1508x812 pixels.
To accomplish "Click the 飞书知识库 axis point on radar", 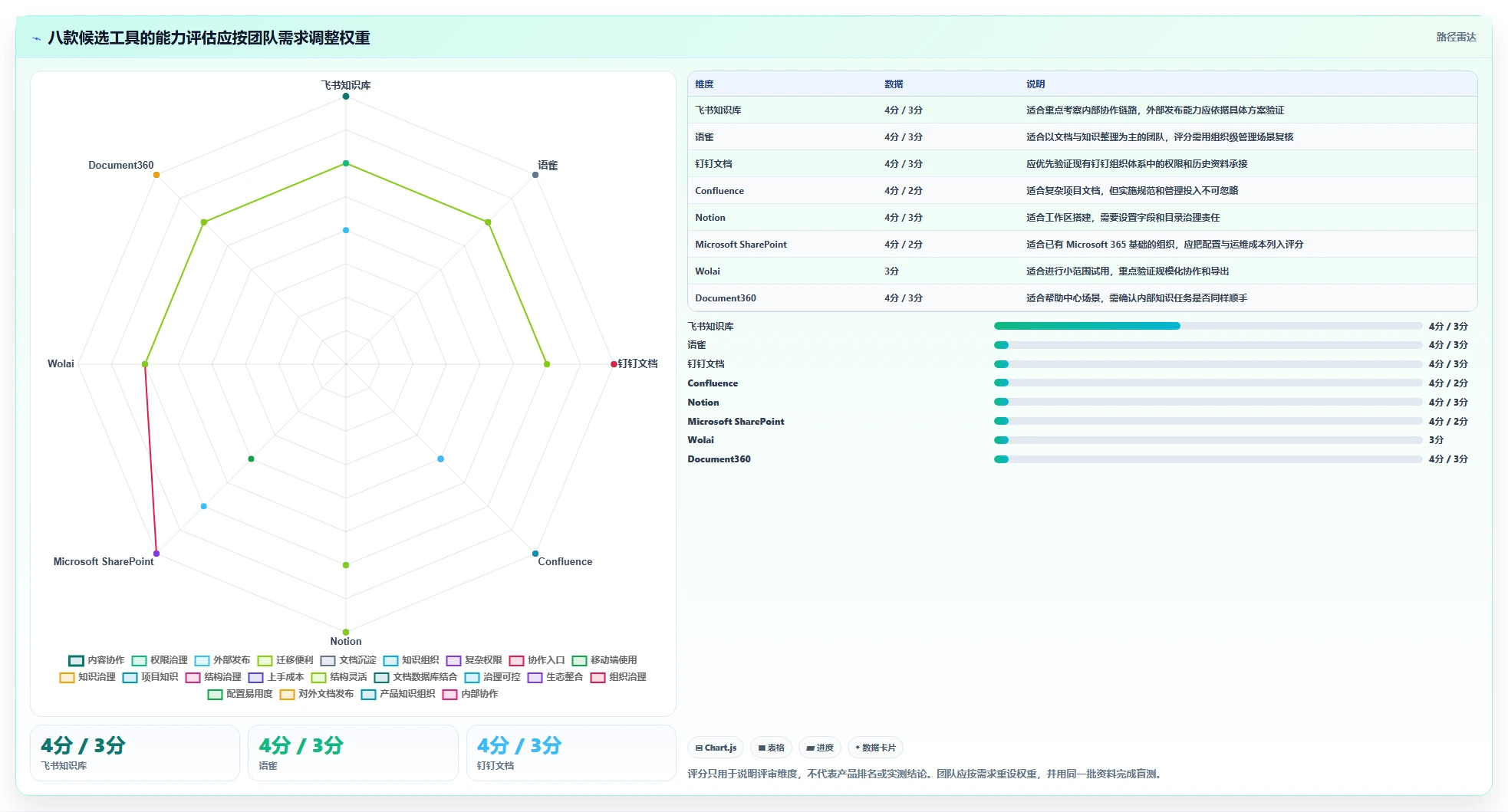I will tap(346, 96).
